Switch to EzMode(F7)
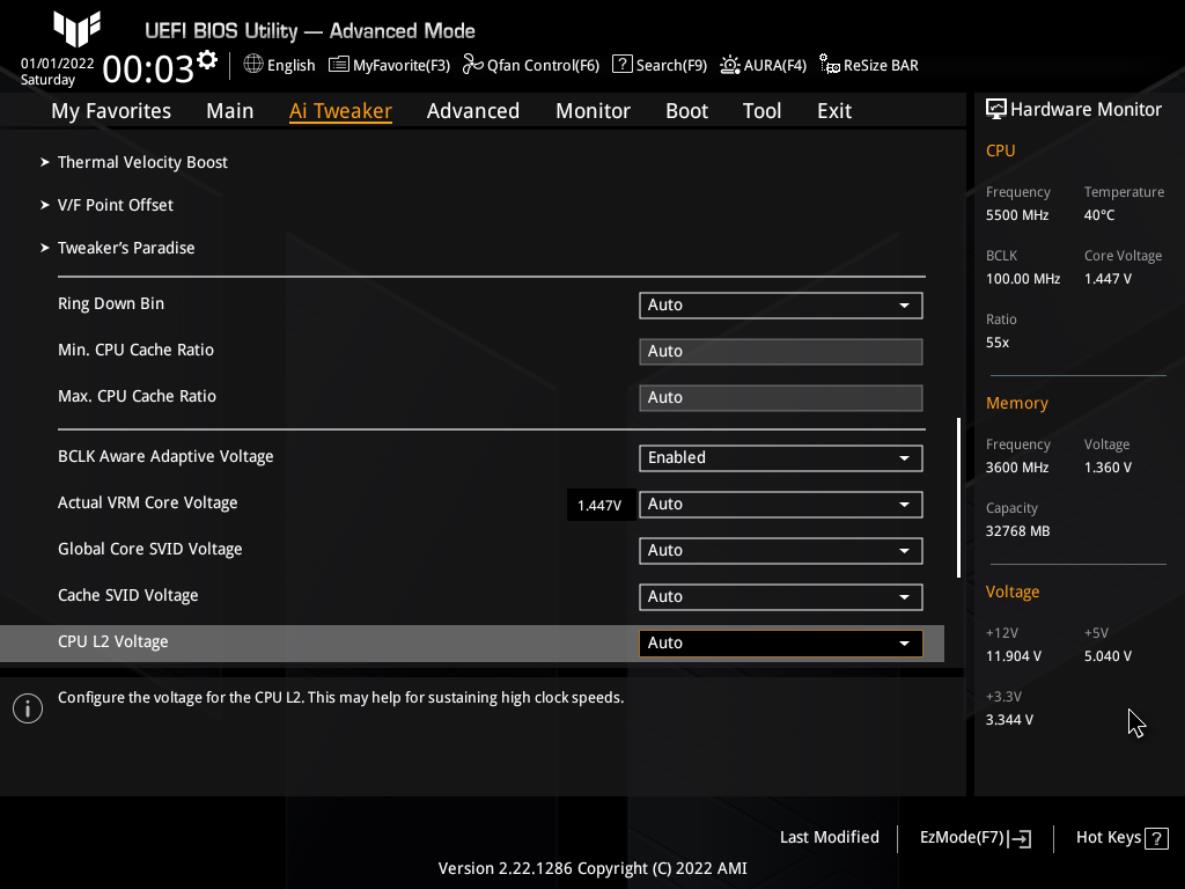The height and width of the screenshot is (889, 1185). [975, 838]
